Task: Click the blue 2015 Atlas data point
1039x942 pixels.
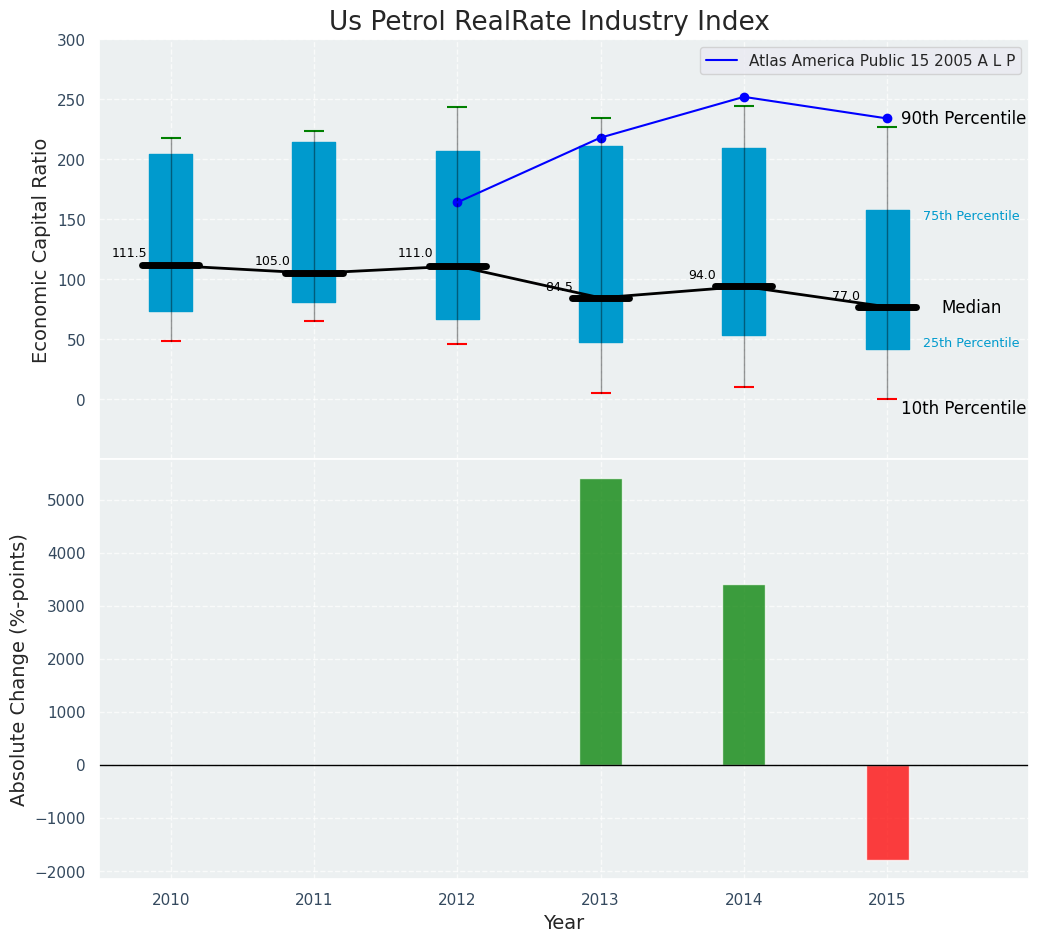Action: (887, 118)
